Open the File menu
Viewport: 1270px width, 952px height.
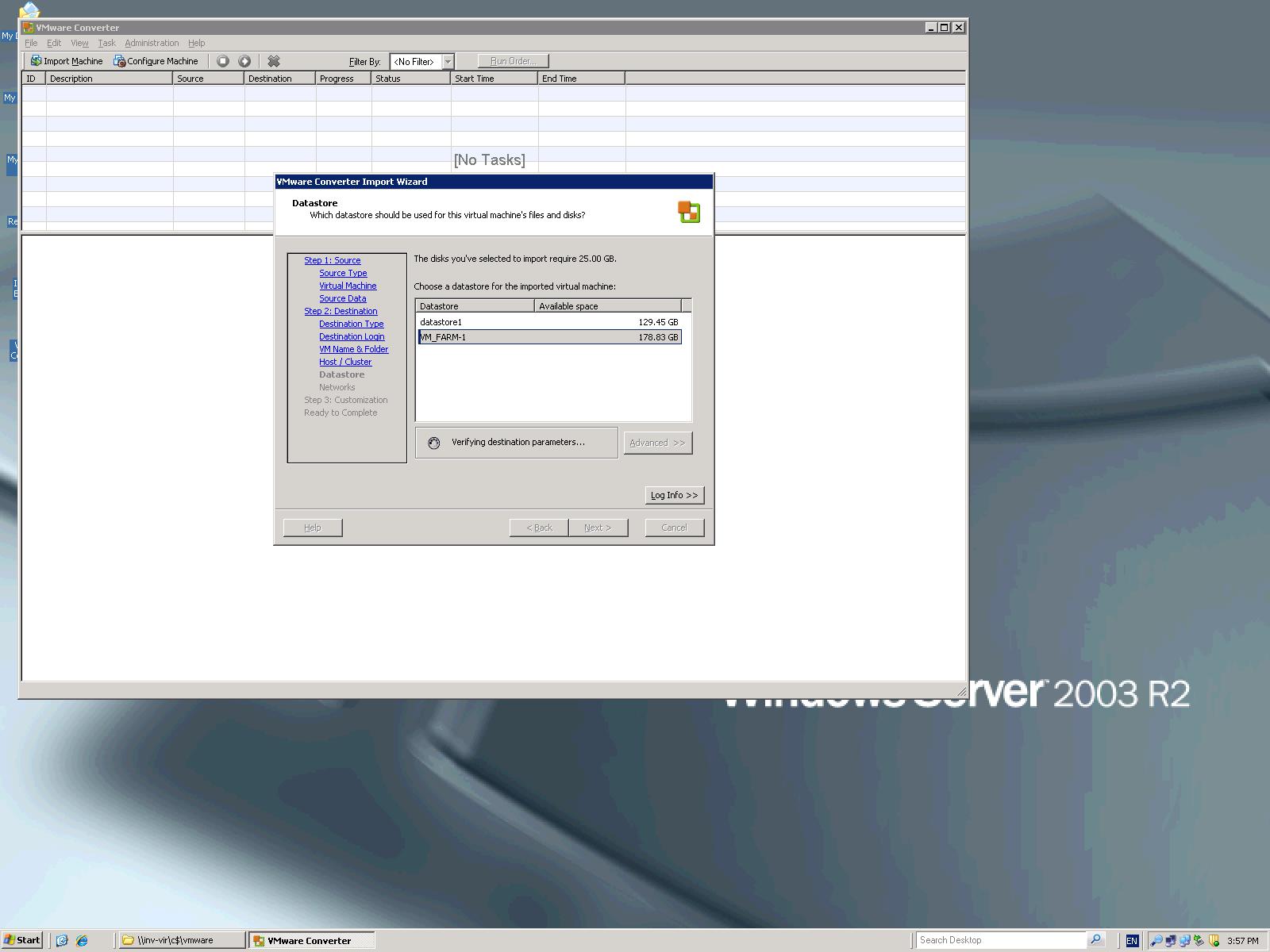tap(31, 43)
